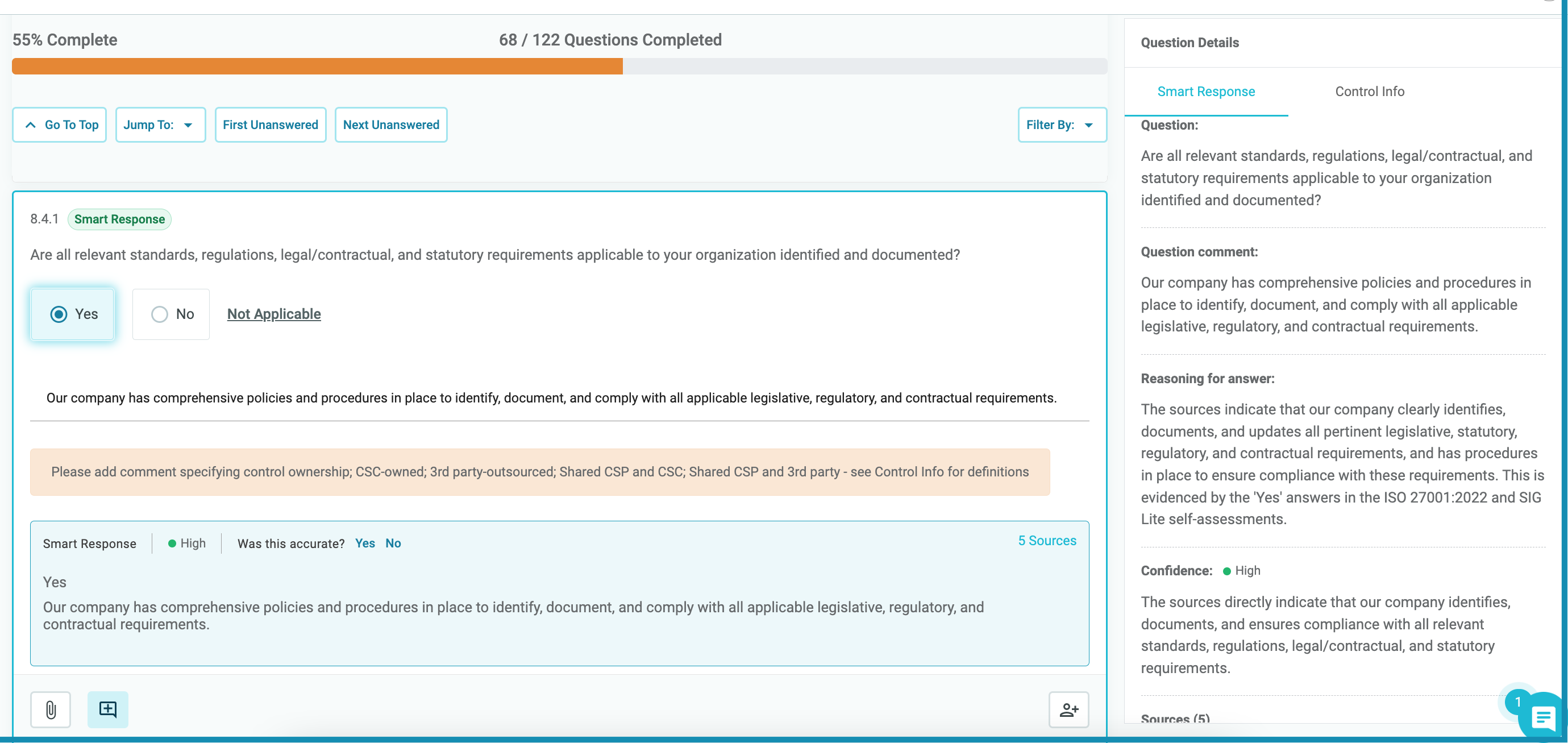Screen dimensions: 1568x743
Task: Mark smart response inaccurate with No
Action: (x=393, y=543)
